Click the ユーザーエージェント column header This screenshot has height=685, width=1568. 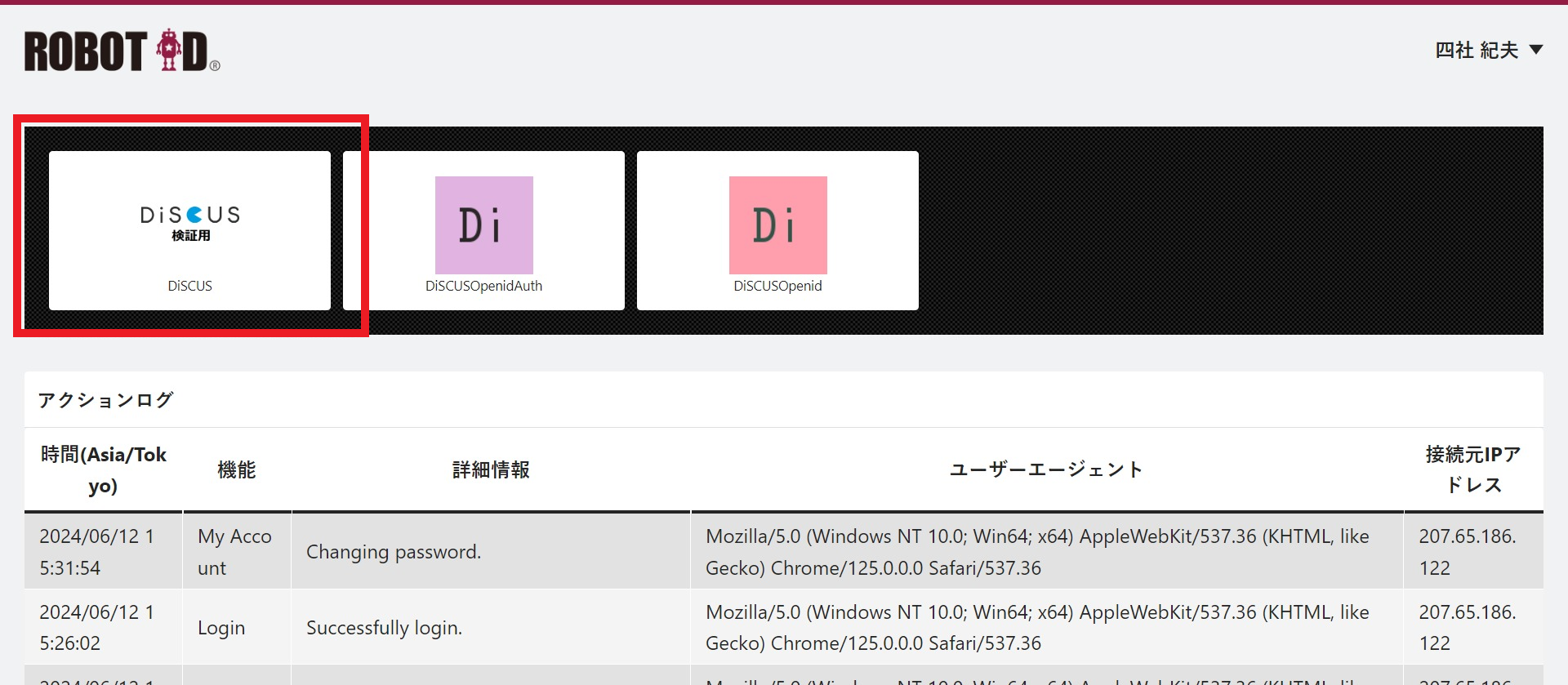pos(1046,470)
